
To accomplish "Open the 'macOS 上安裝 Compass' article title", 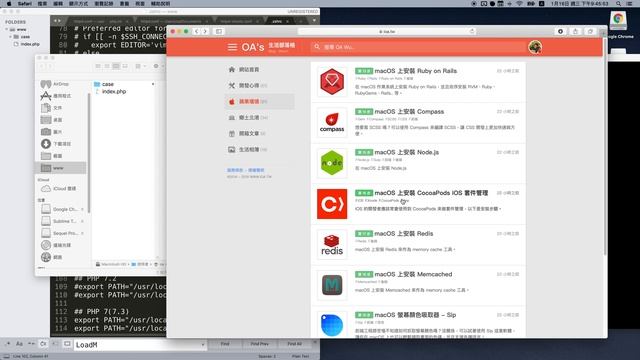I will pos(409,111).
